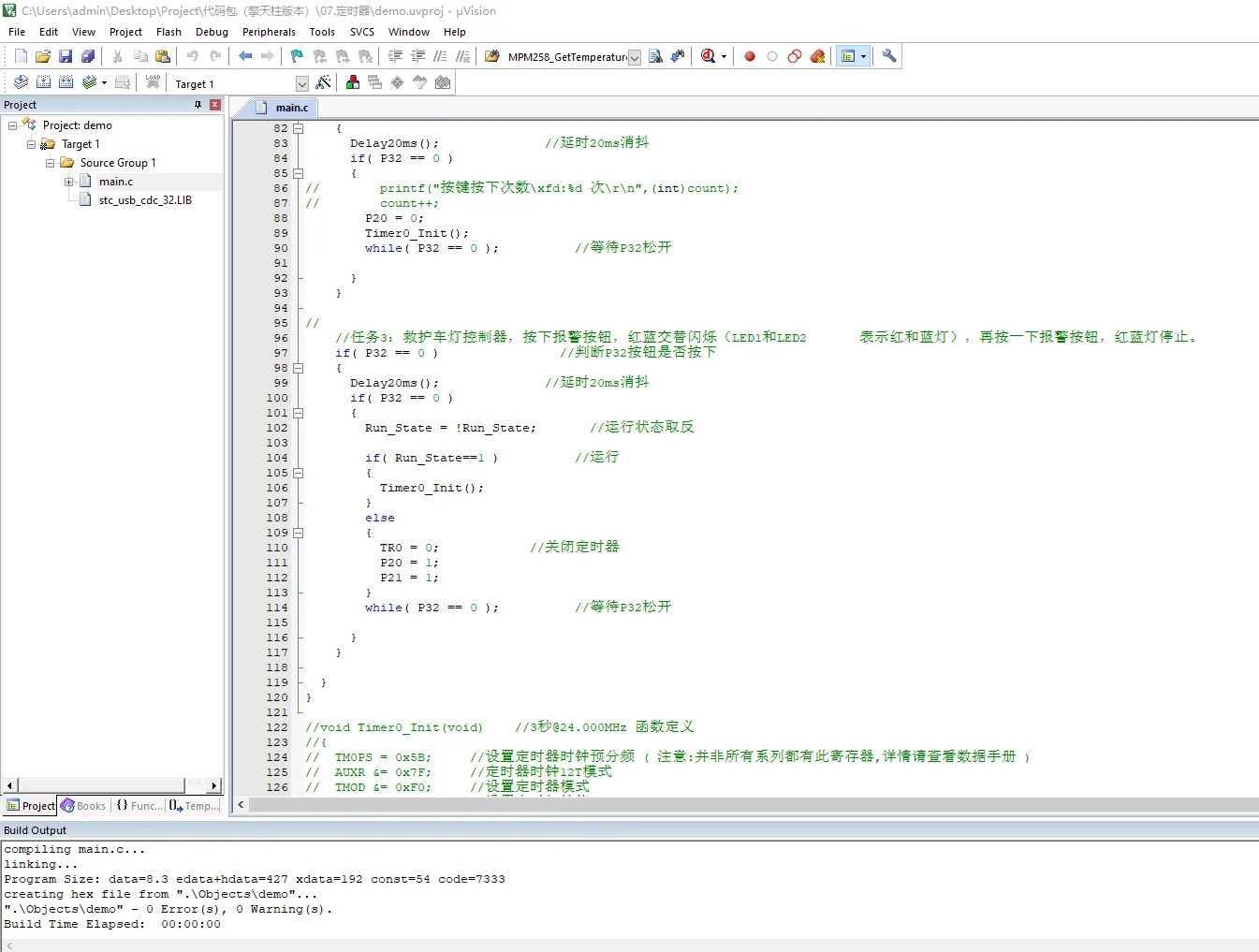Unindent selected lines toolbar icon
The height and width of the screenshot is (952, 1259).
(417, 56)
